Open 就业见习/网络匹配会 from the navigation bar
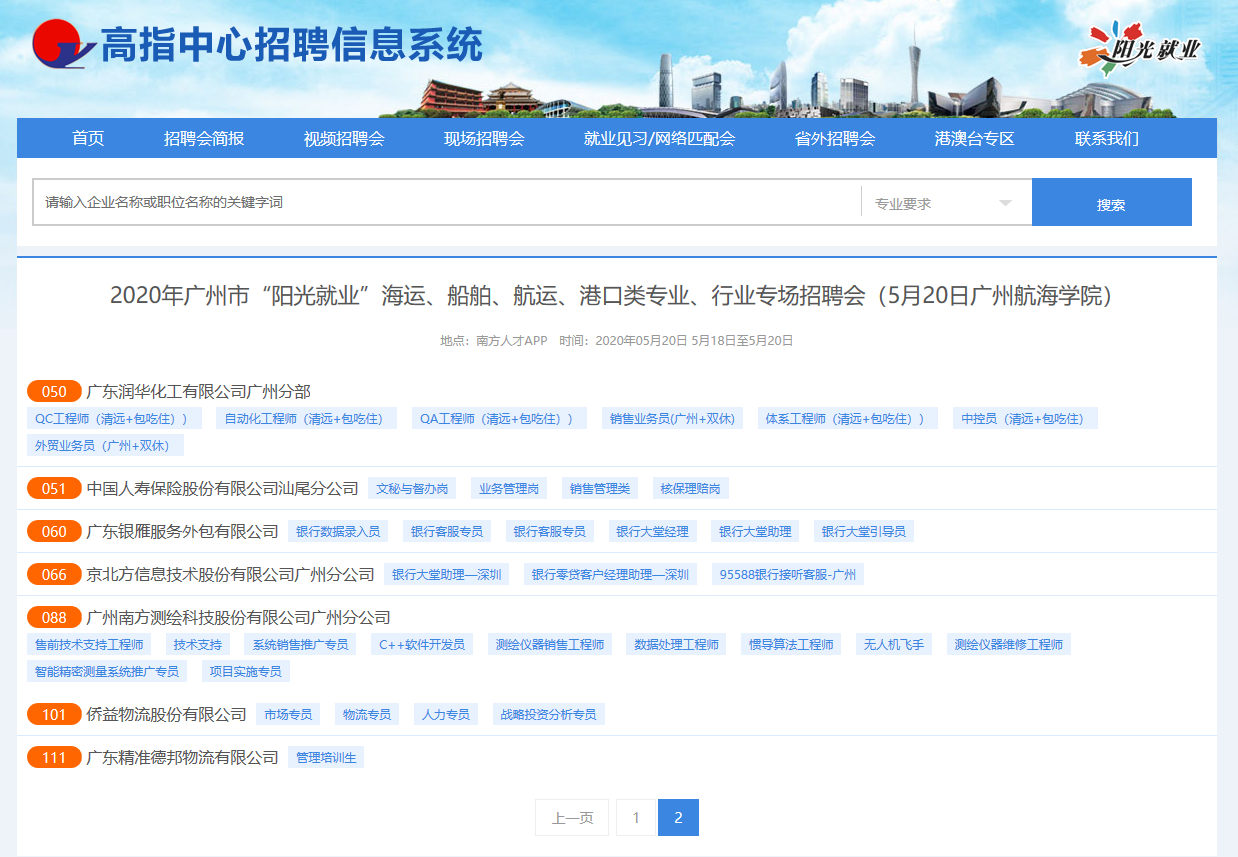 click(x=659, y=139)
